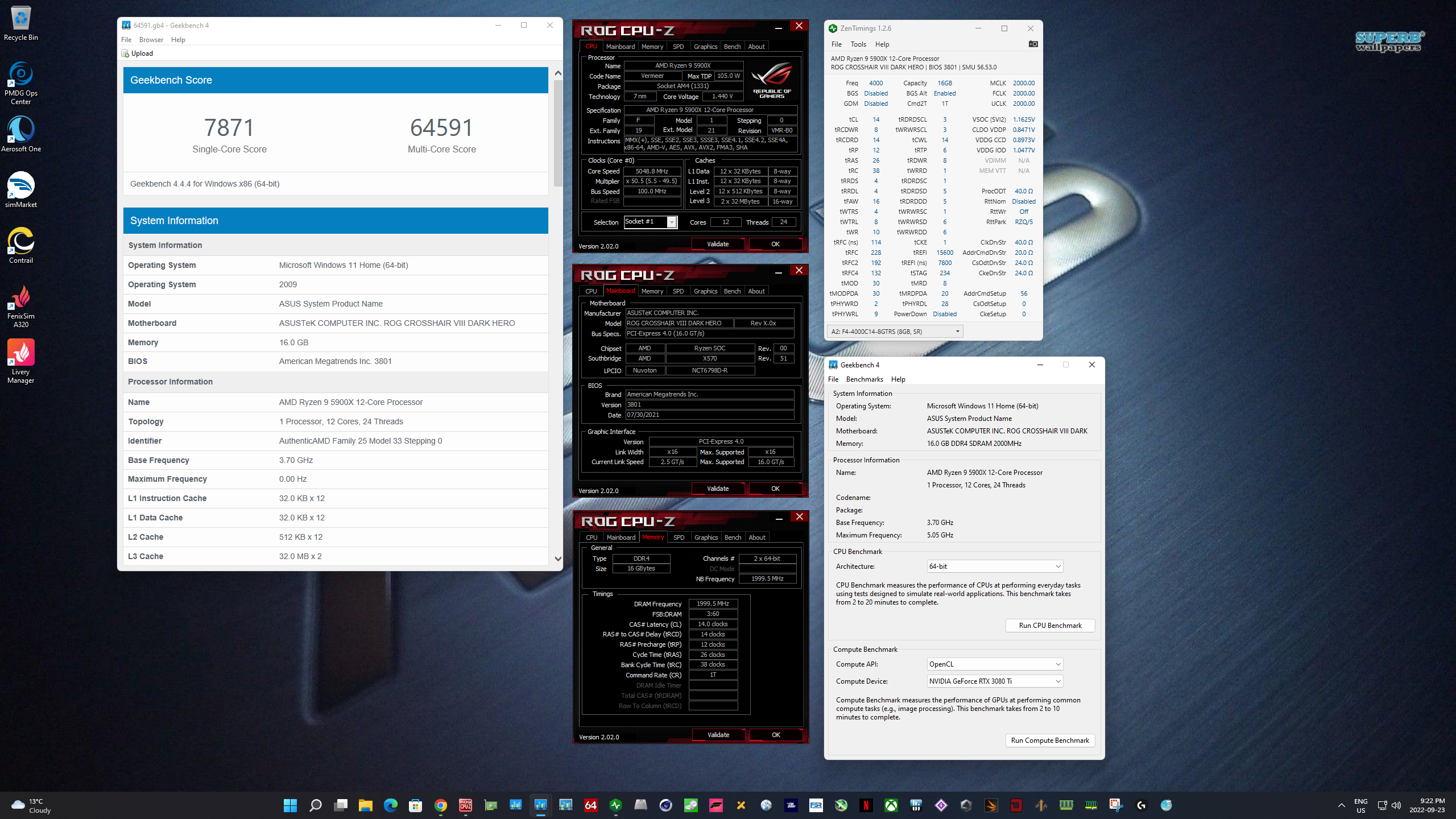Screen dimensions: 1456x819
Task: Open simMarket desktop shortcut
Action: pyautogui.click(x=21, y=190)
